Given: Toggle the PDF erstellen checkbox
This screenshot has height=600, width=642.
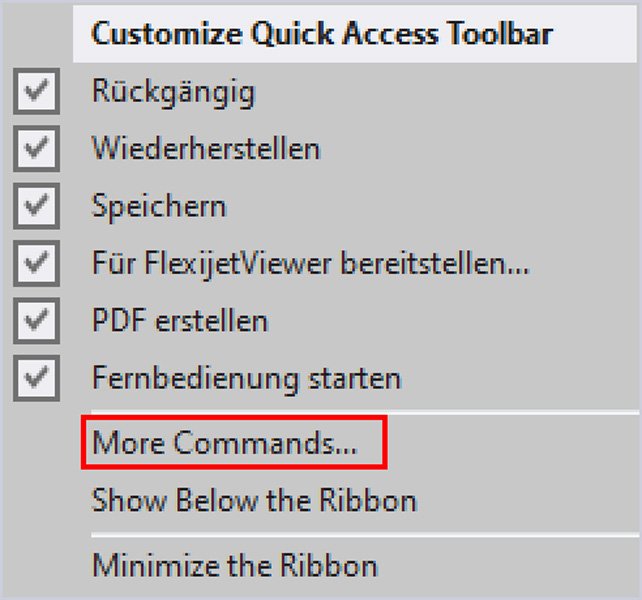Looking at the screenshot, I should pyautogui.click(x=37, y=322).
